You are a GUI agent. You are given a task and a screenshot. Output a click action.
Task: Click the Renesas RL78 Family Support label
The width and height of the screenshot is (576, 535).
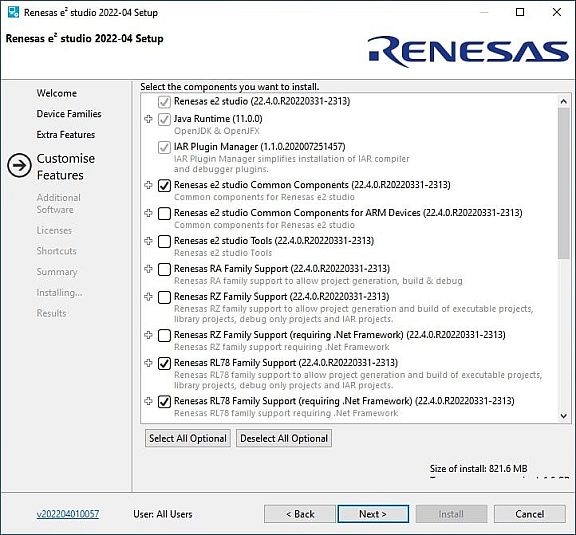point(286,363)
